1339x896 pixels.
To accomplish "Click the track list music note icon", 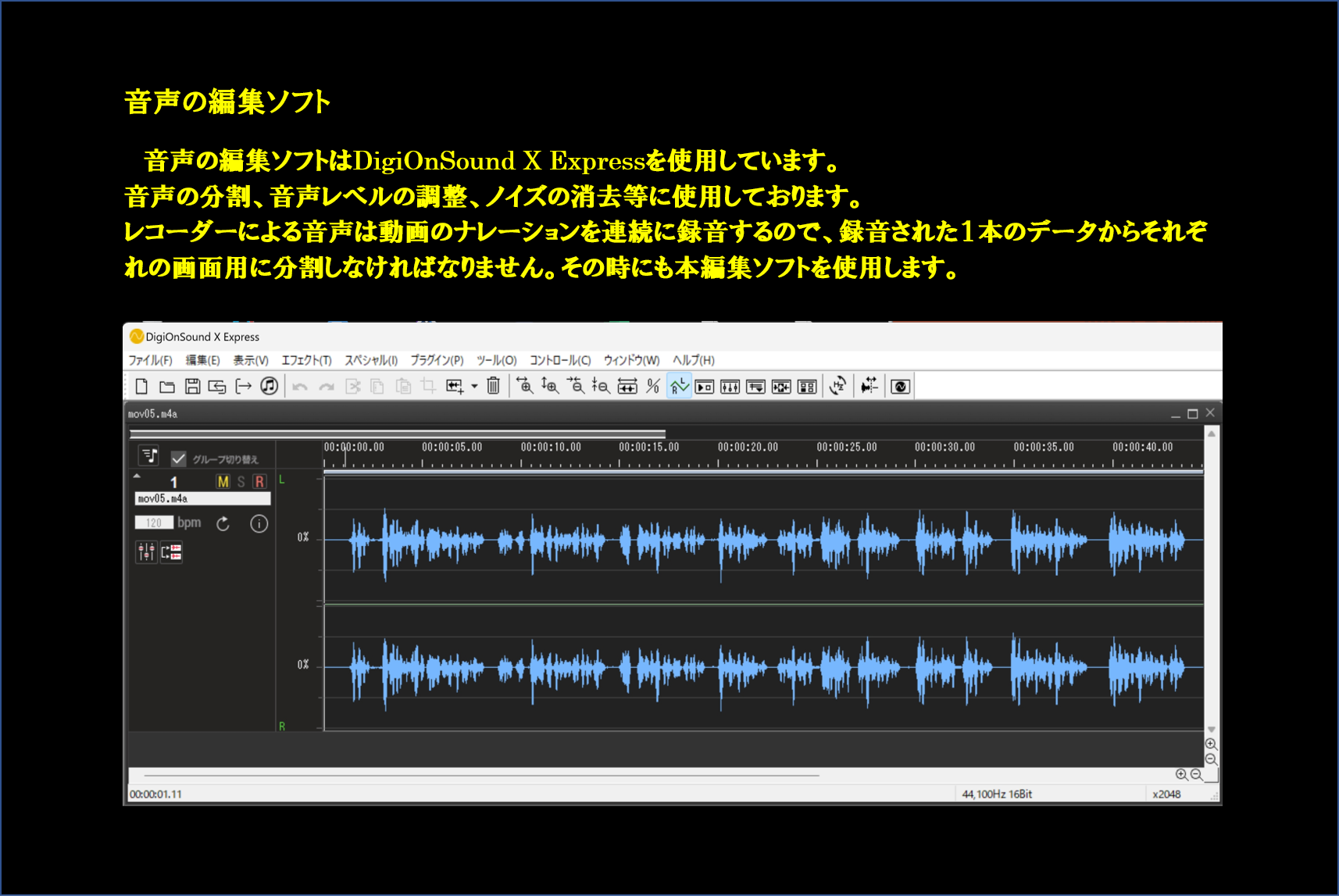I will (x=148, y=455).
